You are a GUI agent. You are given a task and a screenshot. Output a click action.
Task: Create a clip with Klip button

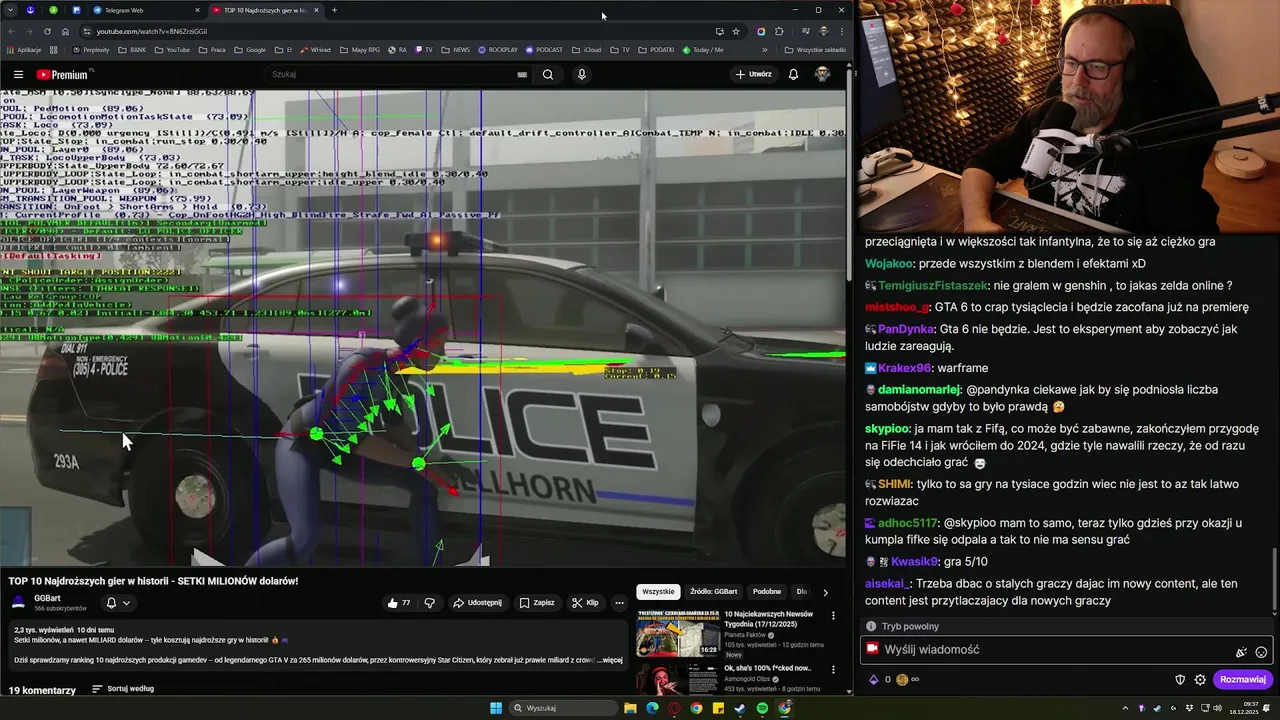tap(585, 603)
